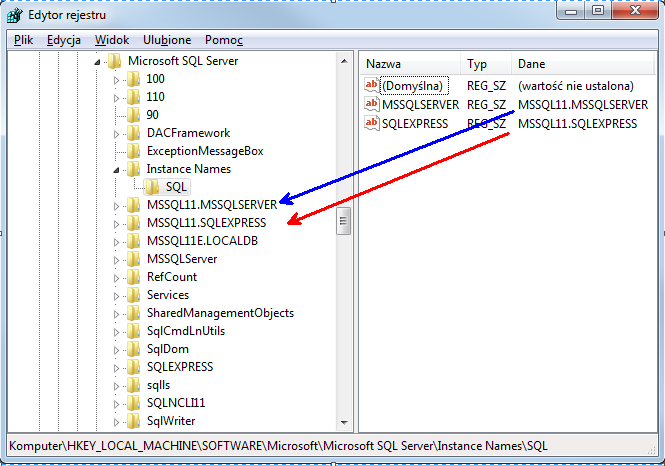
Task: Click the tree scrollbar down arrow
Action: click(x=344, y=423)
